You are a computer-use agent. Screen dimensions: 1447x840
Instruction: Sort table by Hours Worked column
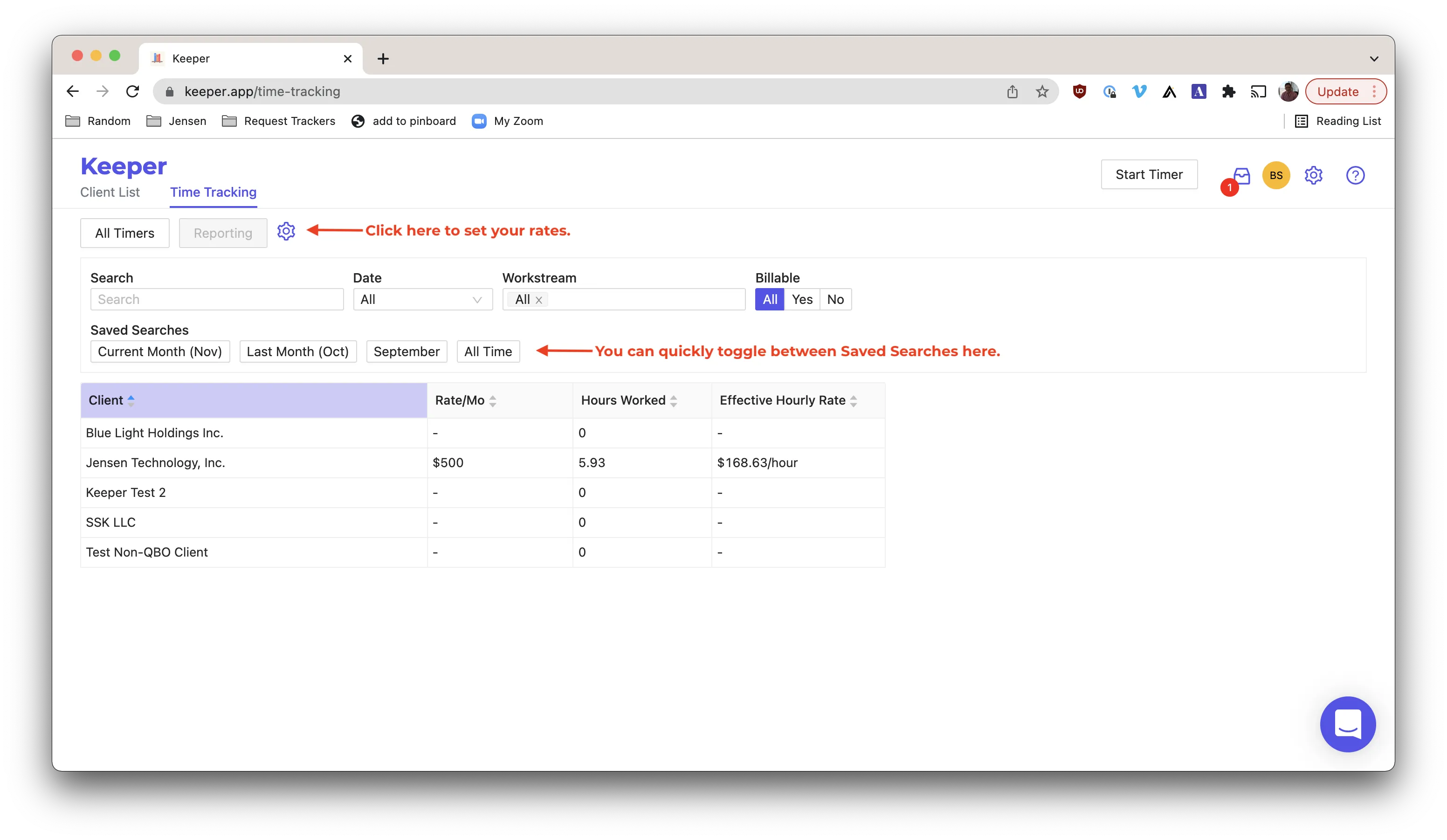coord(642,400)
